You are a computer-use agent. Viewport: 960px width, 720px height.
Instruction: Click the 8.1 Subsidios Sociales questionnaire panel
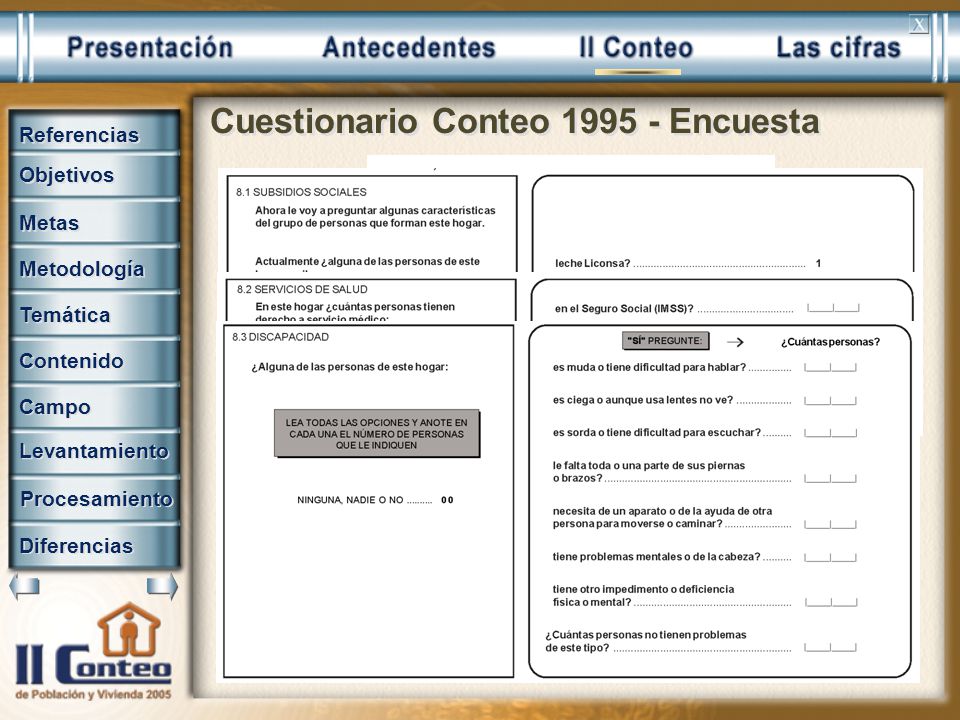point(372,223)
